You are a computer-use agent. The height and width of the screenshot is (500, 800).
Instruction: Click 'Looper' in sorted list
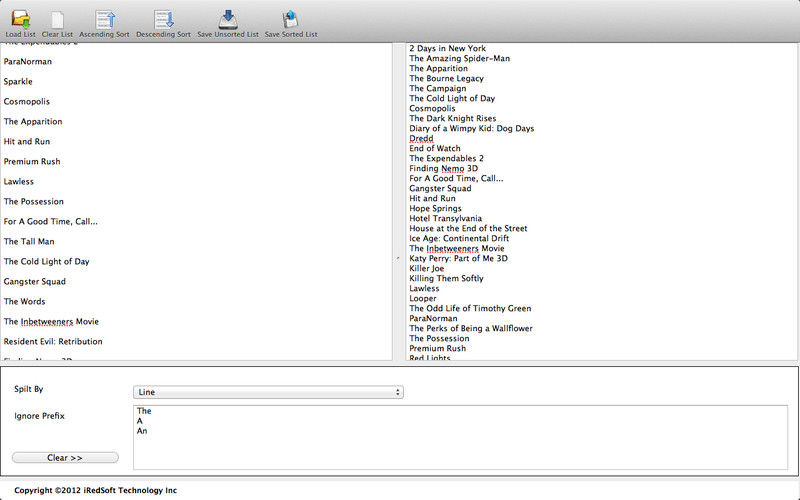[x=422, y=298]
